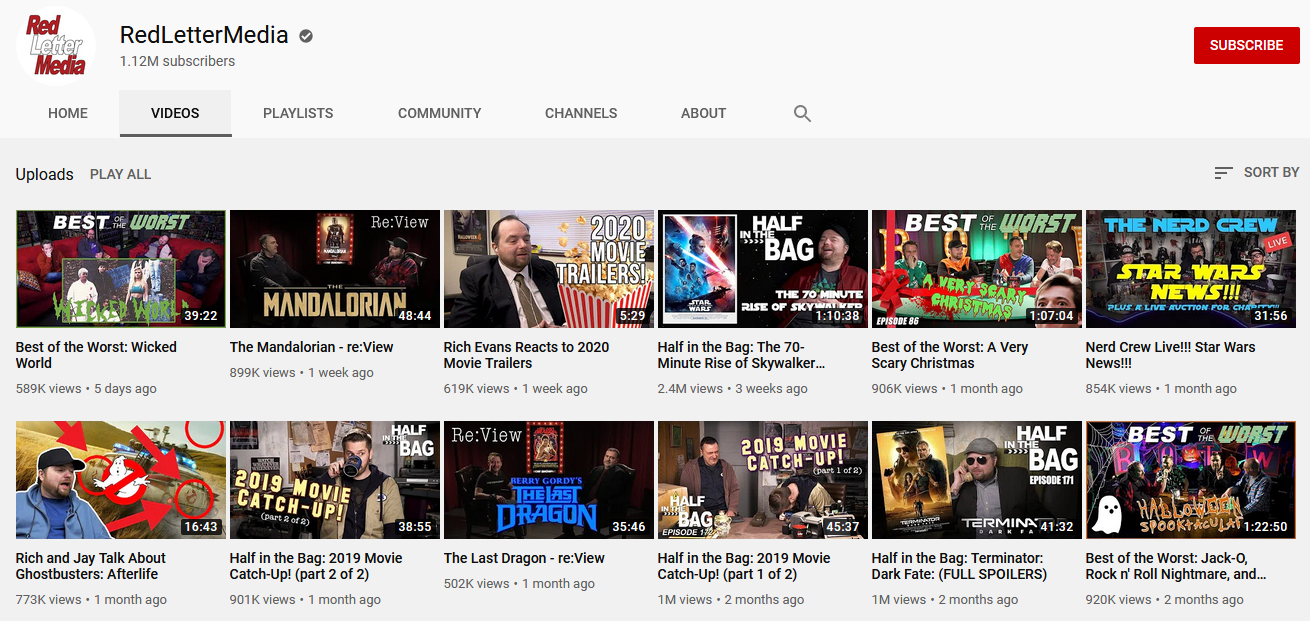The height and width of the screenshot is (621, 1310).
Task: Click title 'Half in the Bag: 2019 Movie Catch-Up! (part 1 of 2)'
Action: (745, 566)
